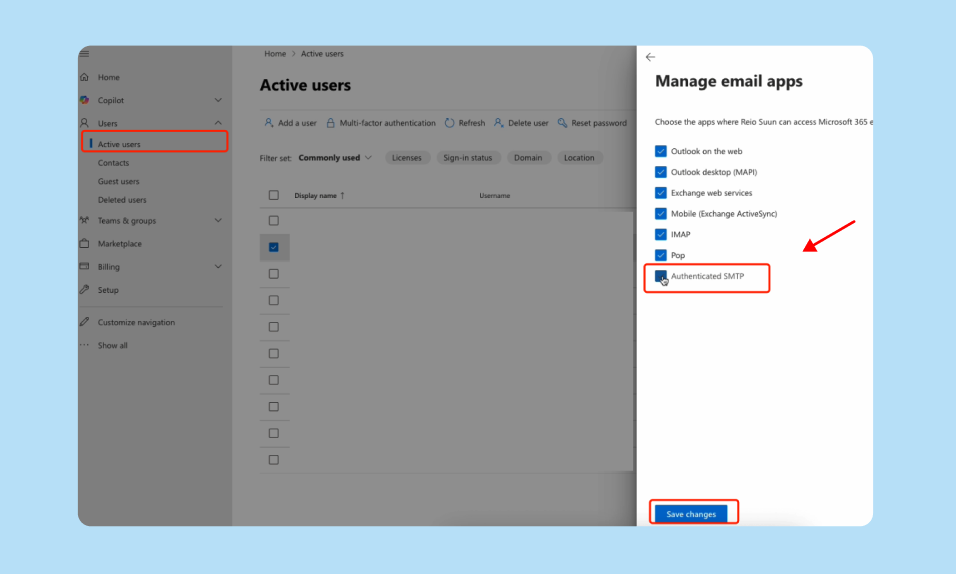Click the Customize navigation pencil icon
Screen dimensions: 956x574
pyautogui.click(x=85, y=322)
